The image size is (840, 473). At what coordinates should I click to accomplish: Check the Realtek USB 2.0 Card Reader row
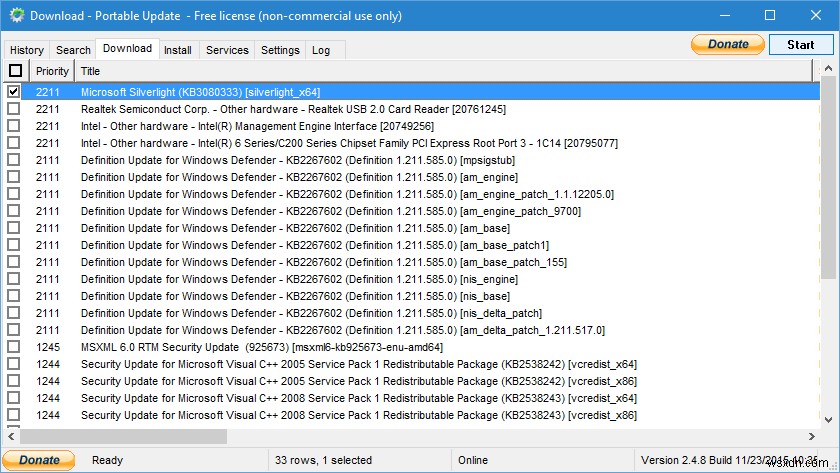[x=13, y=109]
